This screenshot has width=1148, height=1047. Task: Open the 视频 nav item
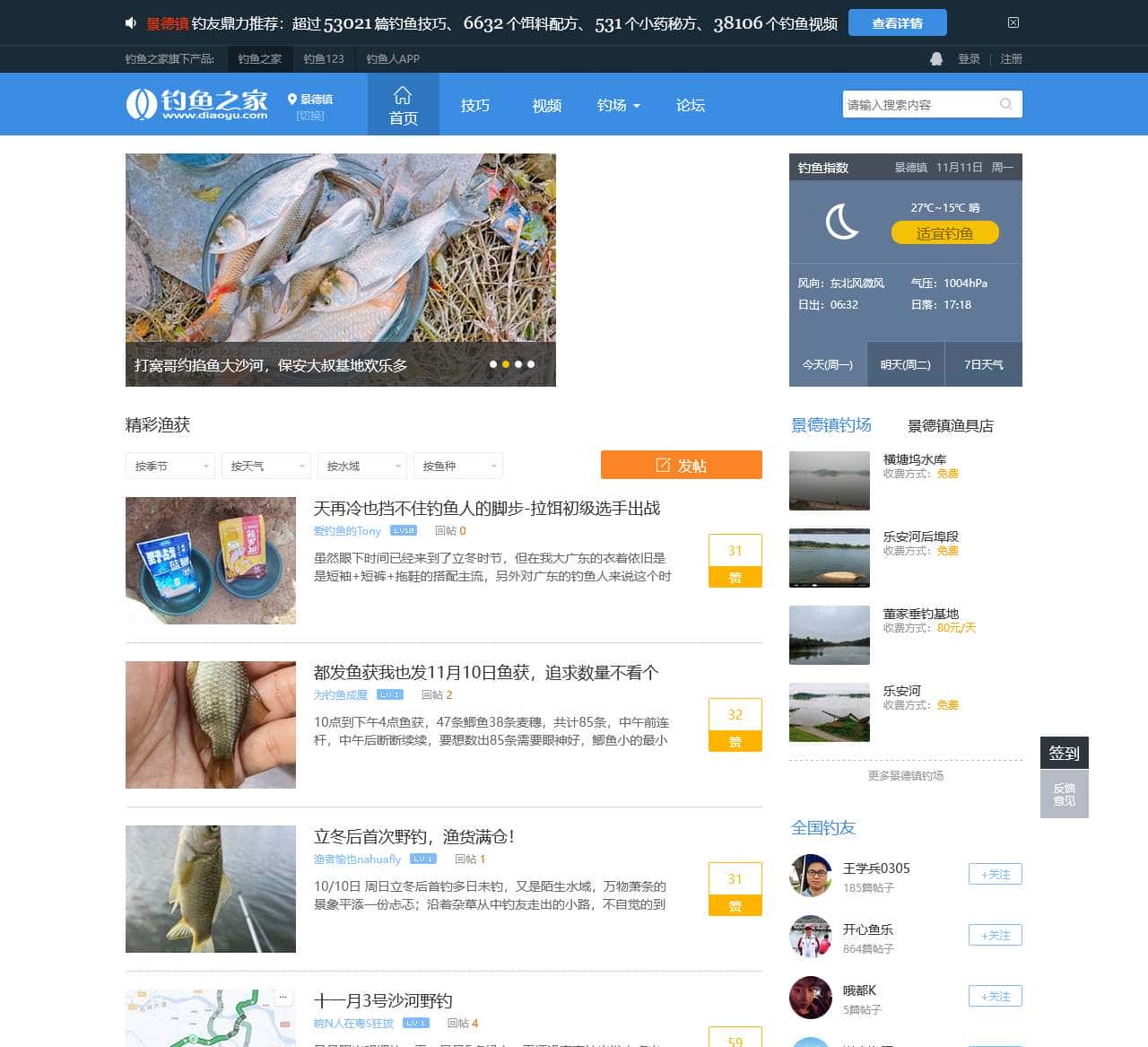coord(547,105)
